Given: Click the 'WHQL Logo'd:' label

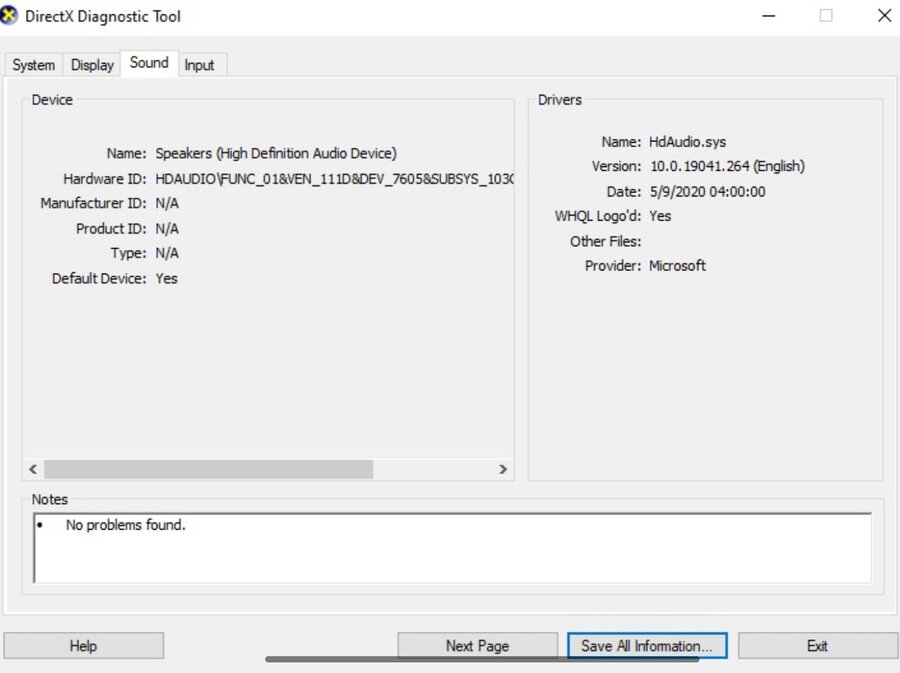Looking at the screenshot, I should click(598, 216).
